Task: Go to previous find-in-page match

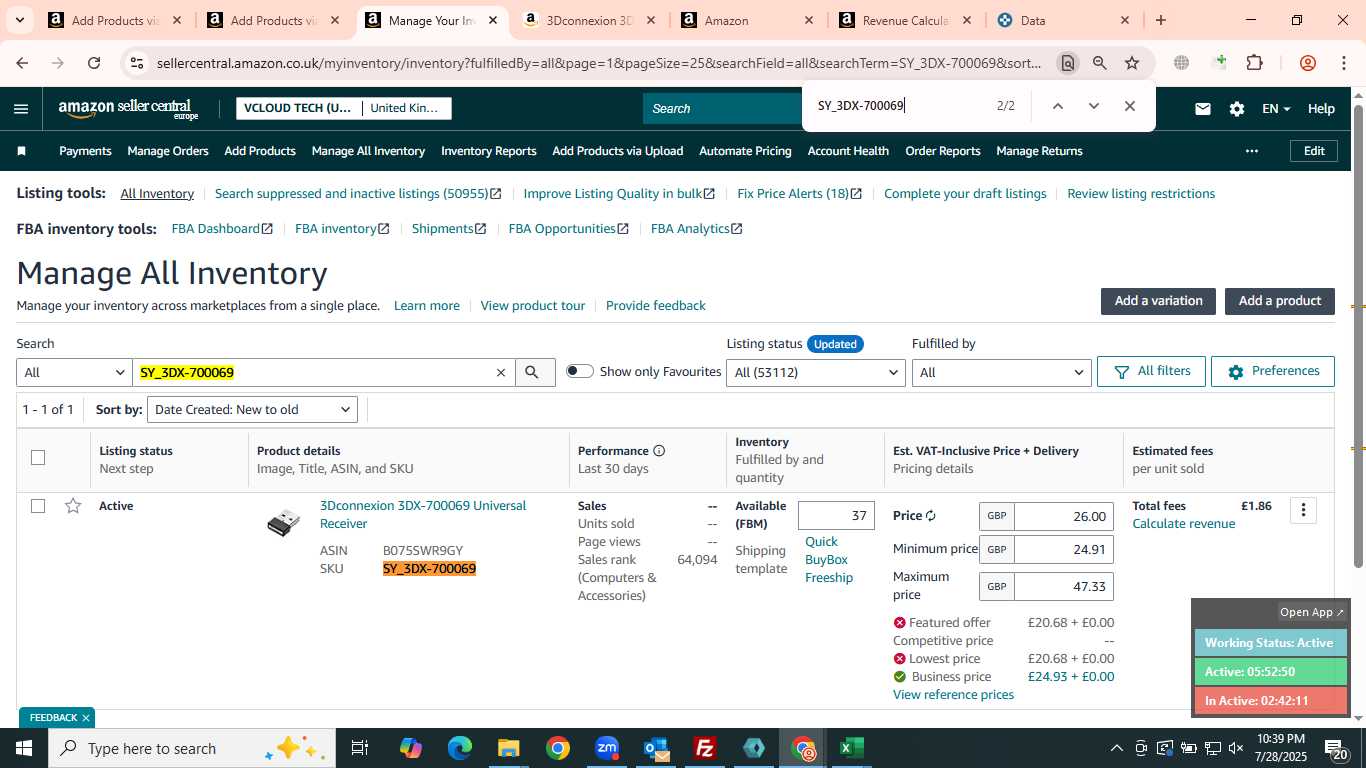Action: click(x=1057, y=106)
